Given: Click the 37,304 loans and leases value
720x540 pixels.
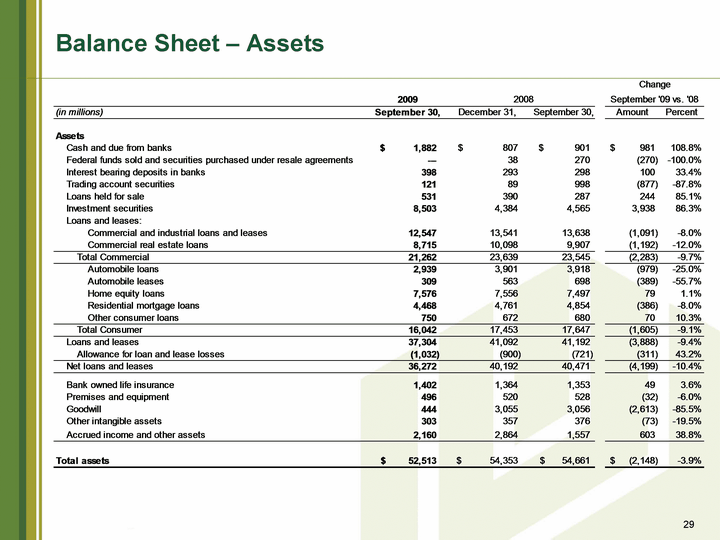Looking at the screenshot, I should [x=422, y=342].
